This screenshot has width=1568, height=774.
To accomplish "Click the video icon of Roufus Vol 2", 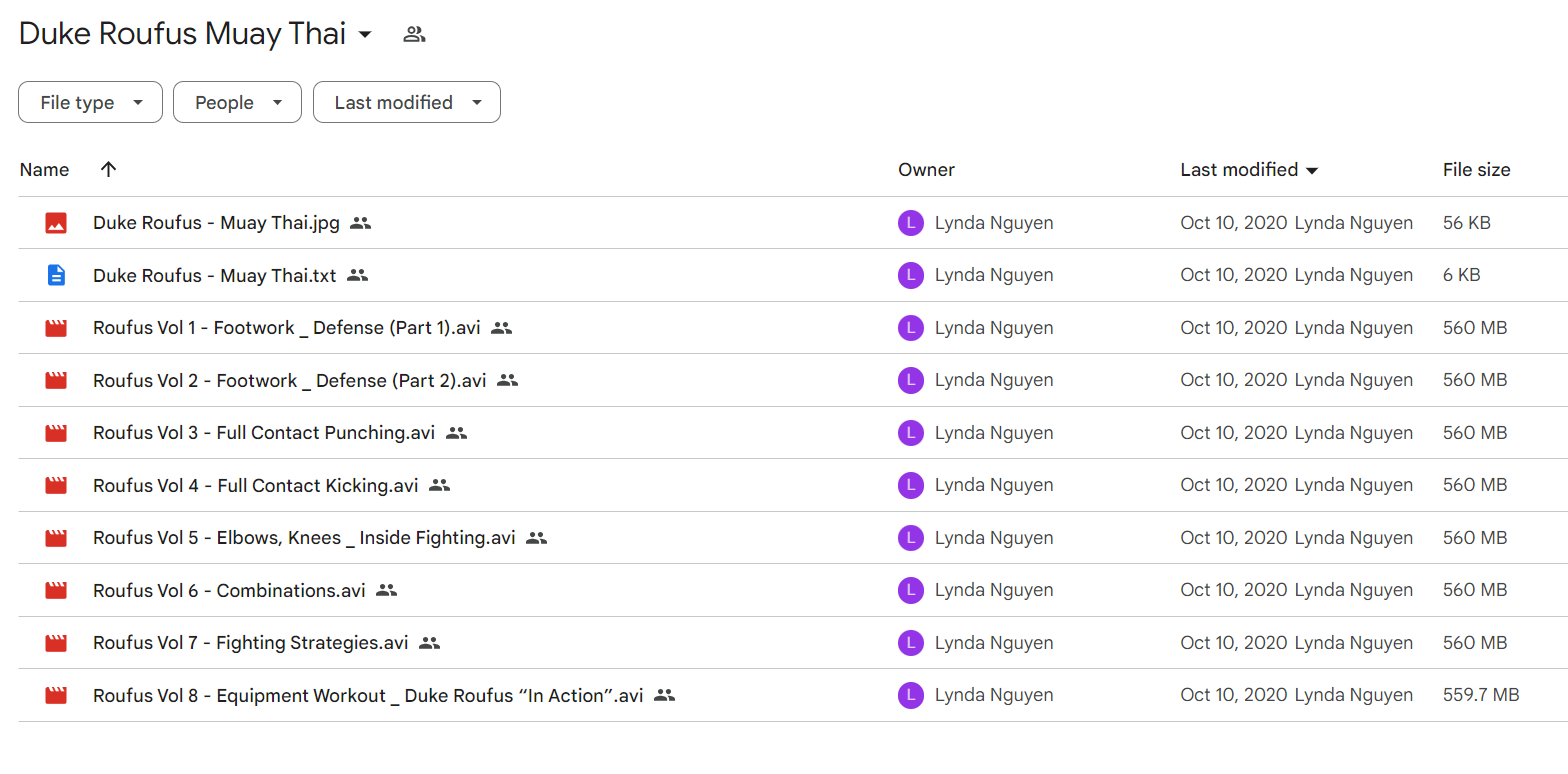I will 56,380.
